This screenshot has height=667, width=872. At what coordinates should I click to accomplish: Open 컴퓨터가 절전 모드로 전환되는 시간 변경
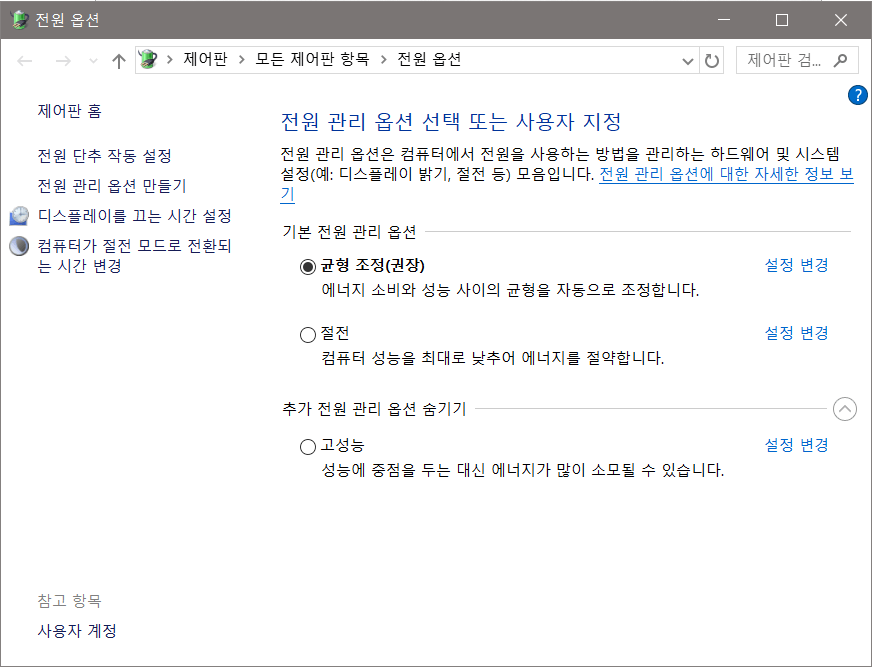coord(135,255)
